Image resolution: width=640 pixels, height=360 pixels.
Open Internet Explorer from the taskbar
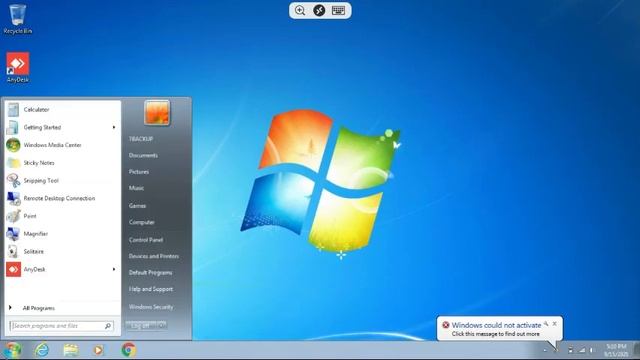click(x=42, y=350)
